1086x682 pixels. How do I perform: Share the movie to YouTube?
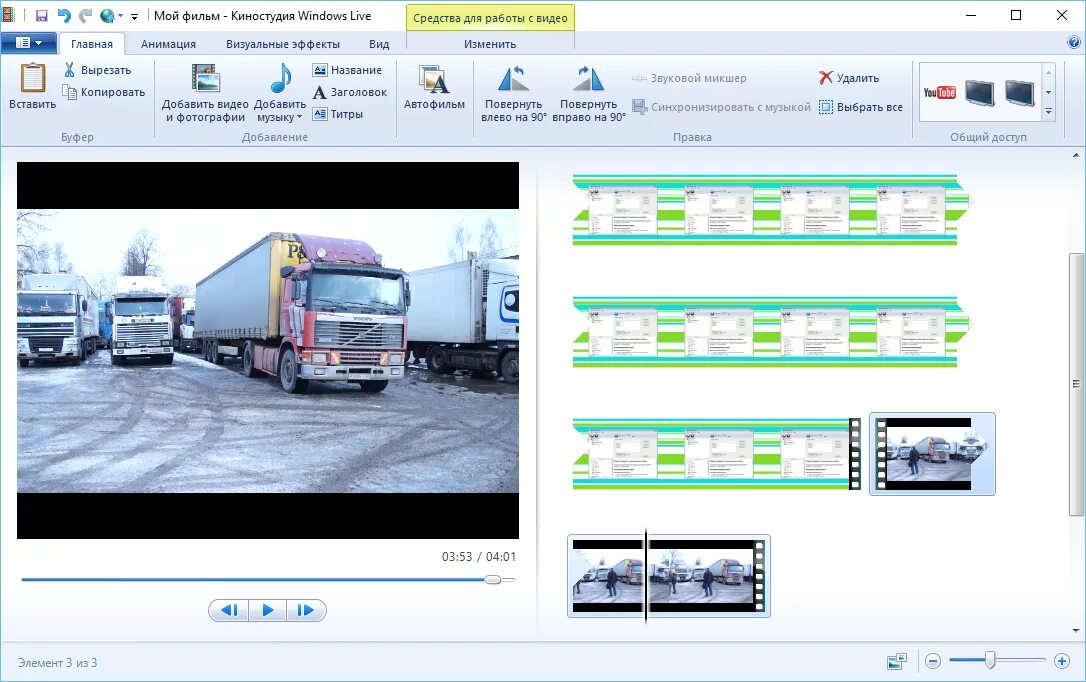click(x=939, y=92)
